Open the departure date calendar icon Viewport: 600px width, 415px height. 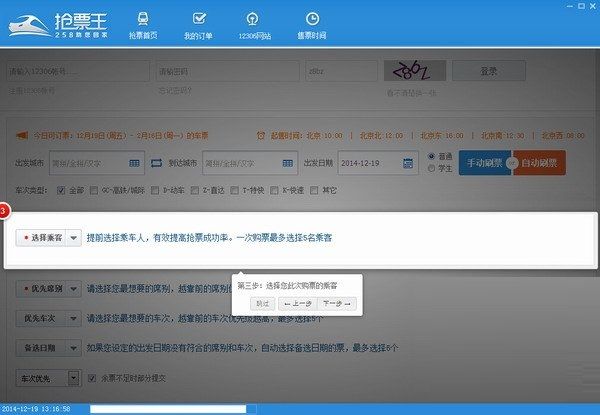[x=408, y=163]
